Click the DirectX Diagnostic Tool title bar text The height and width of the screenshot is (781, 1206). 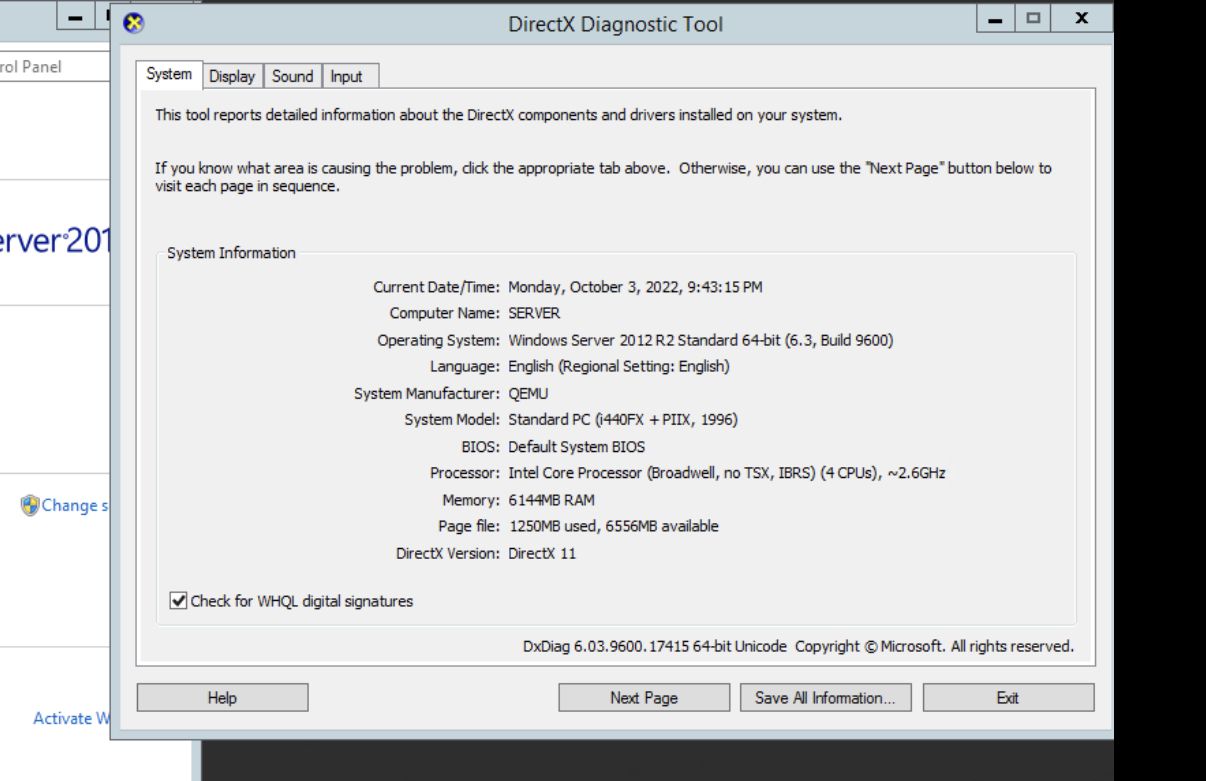[615, 24]
